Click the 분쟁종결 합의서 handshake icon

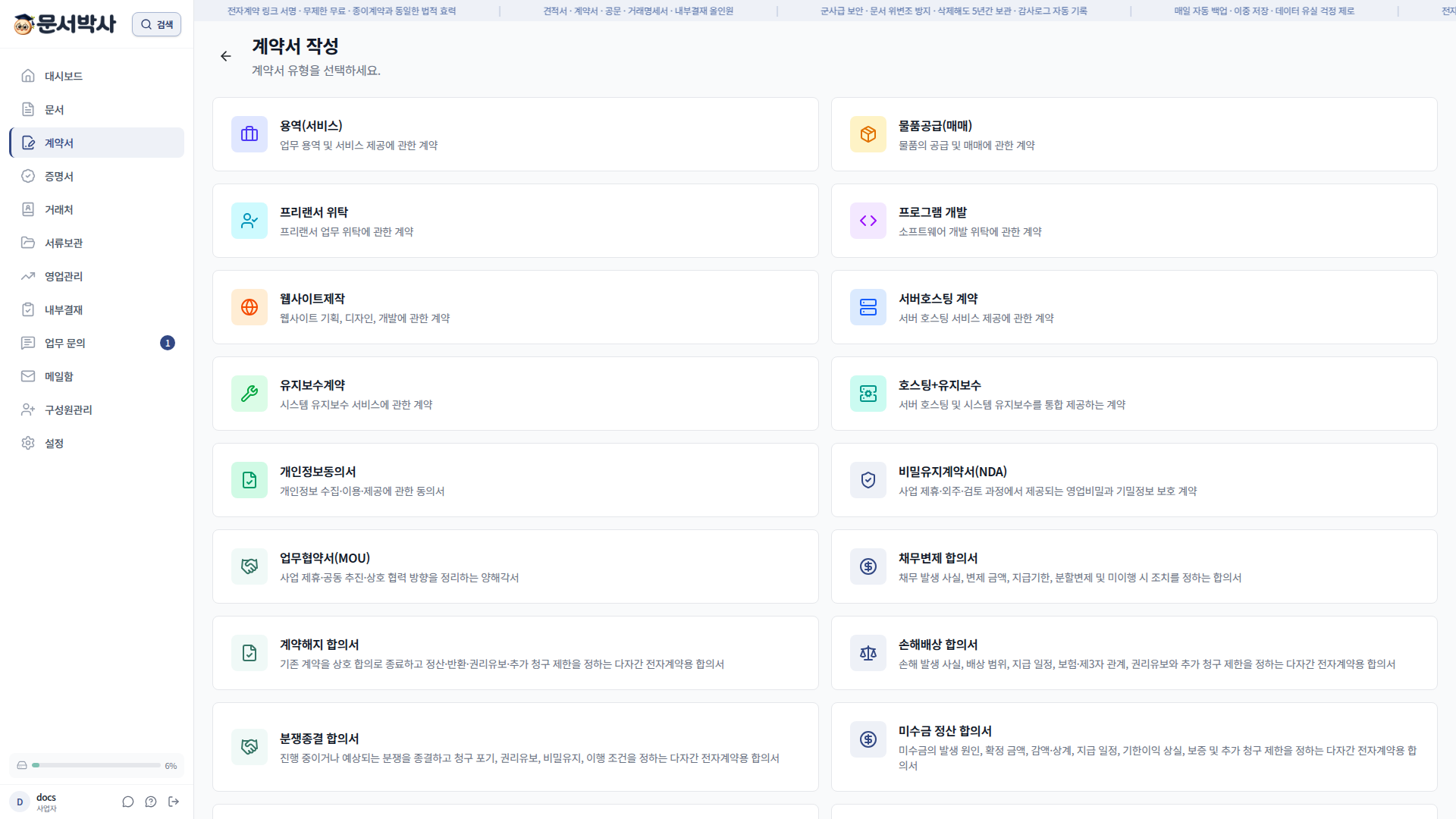[x=249, y=747]
